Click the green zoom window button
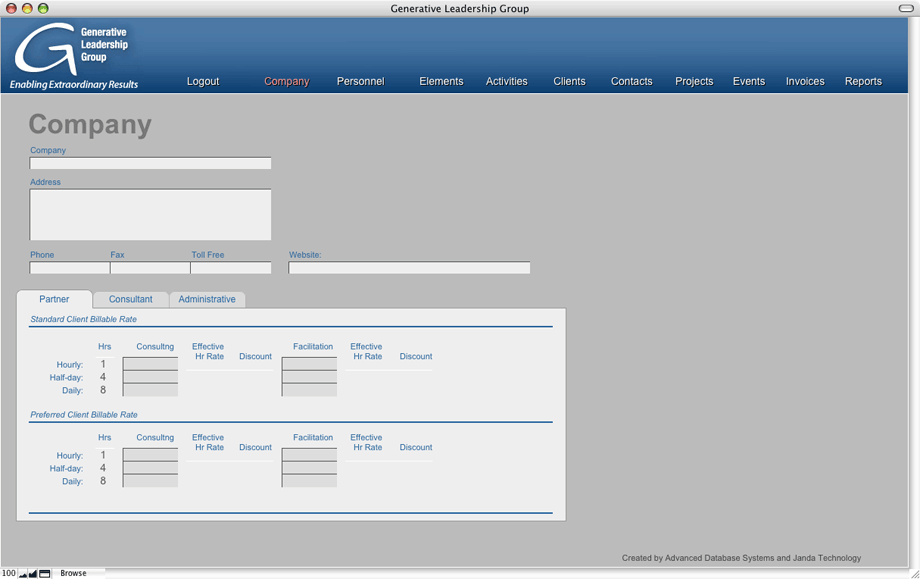The image size is (920, 579). pos(43,8)
